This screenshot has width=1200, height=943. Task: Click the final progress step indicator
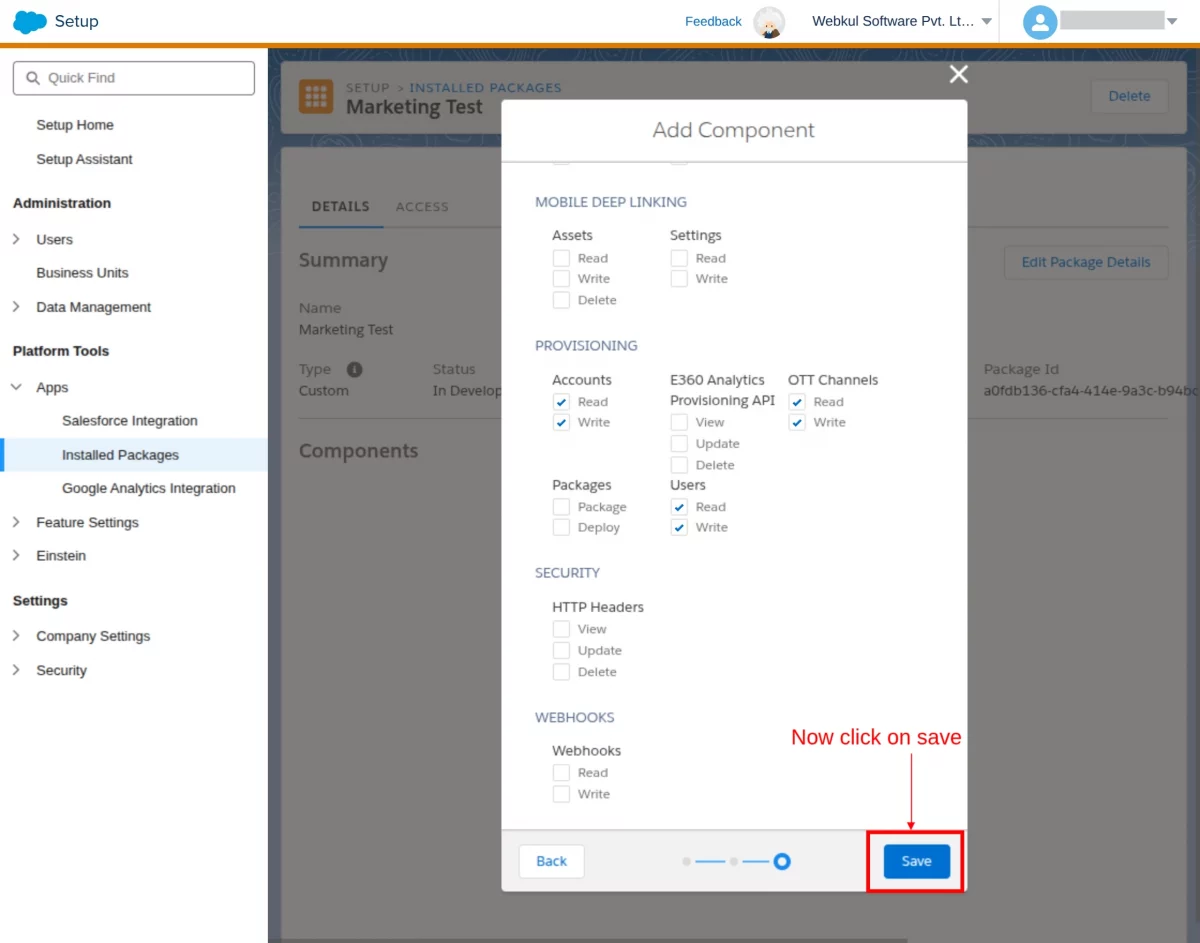click(782, 861)
